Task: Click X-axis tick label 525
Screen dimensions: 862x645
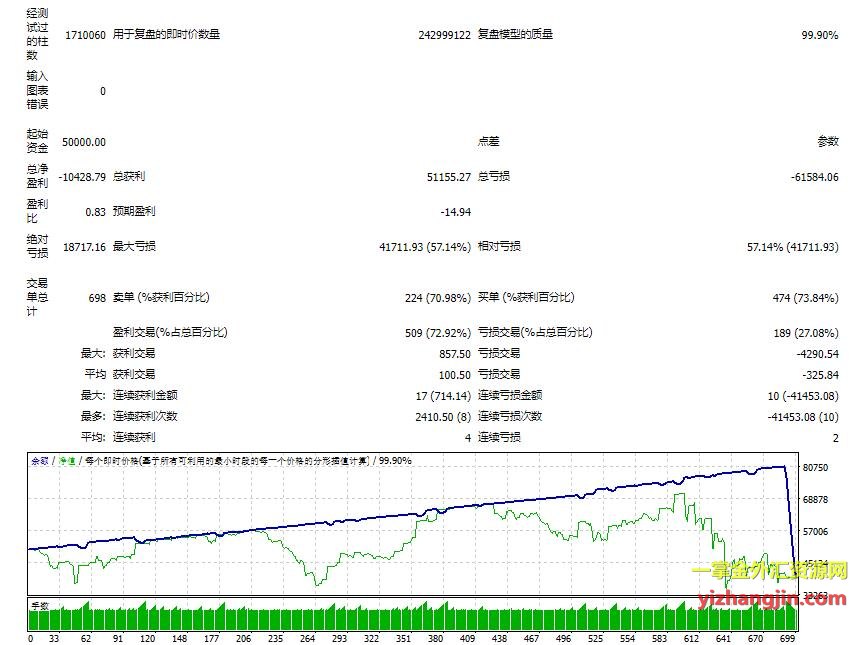Action: click(x=595, y=638)
